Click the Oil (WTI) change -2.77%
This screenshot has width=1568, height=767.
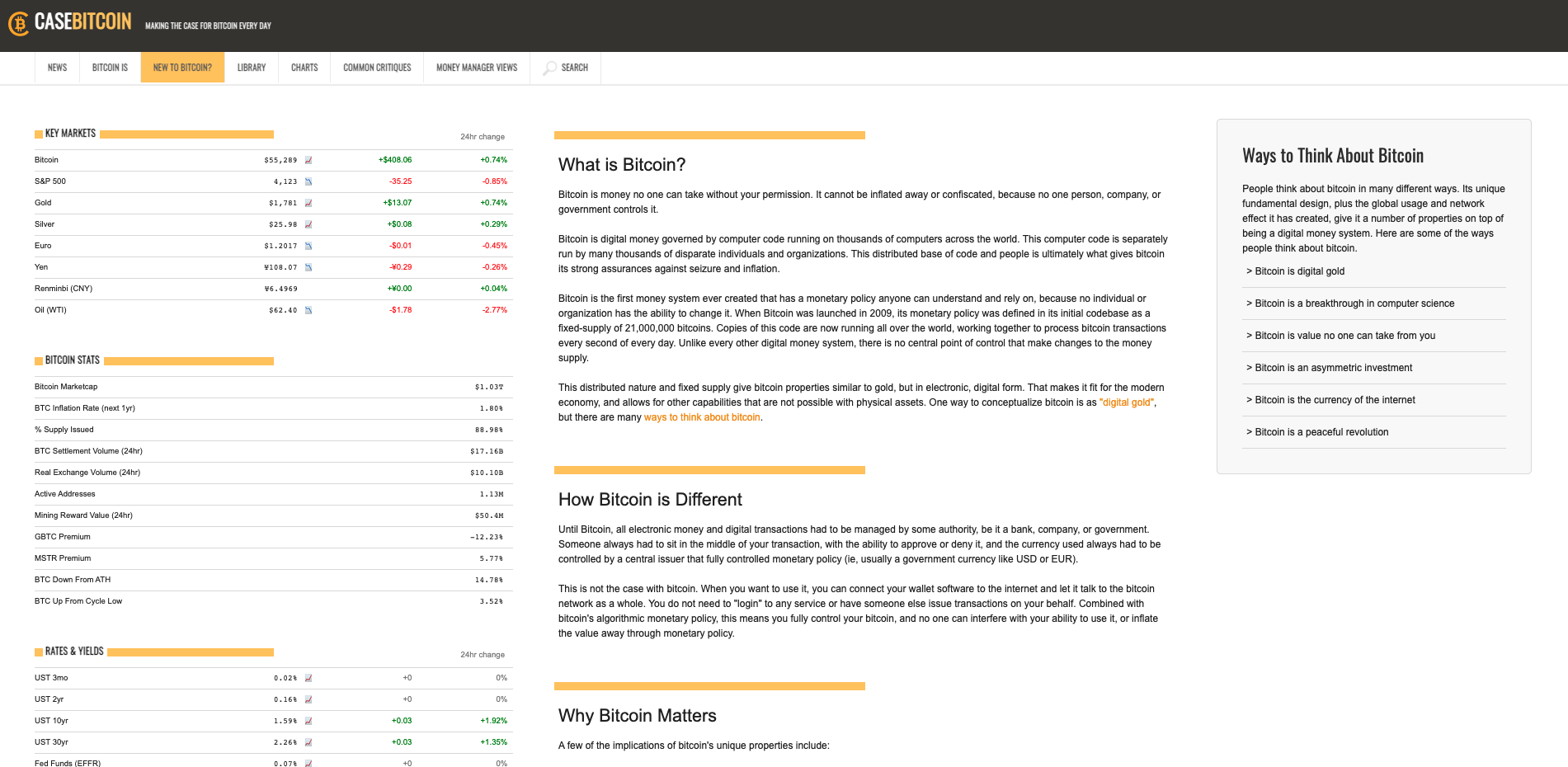495,310
